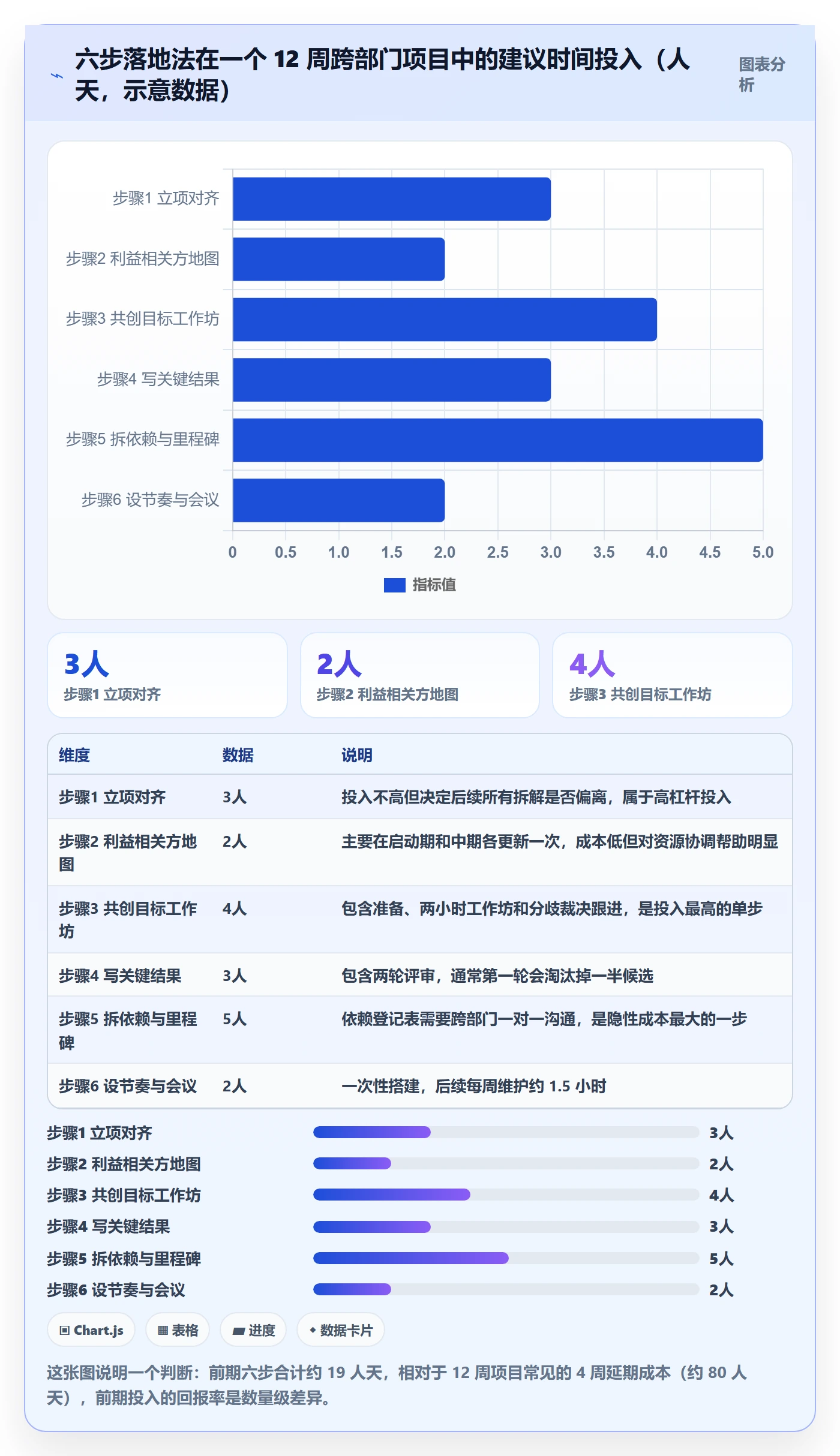
Task: Click the 步骤6 设节奏与会议 chart bar
Action: pos(339,500)
